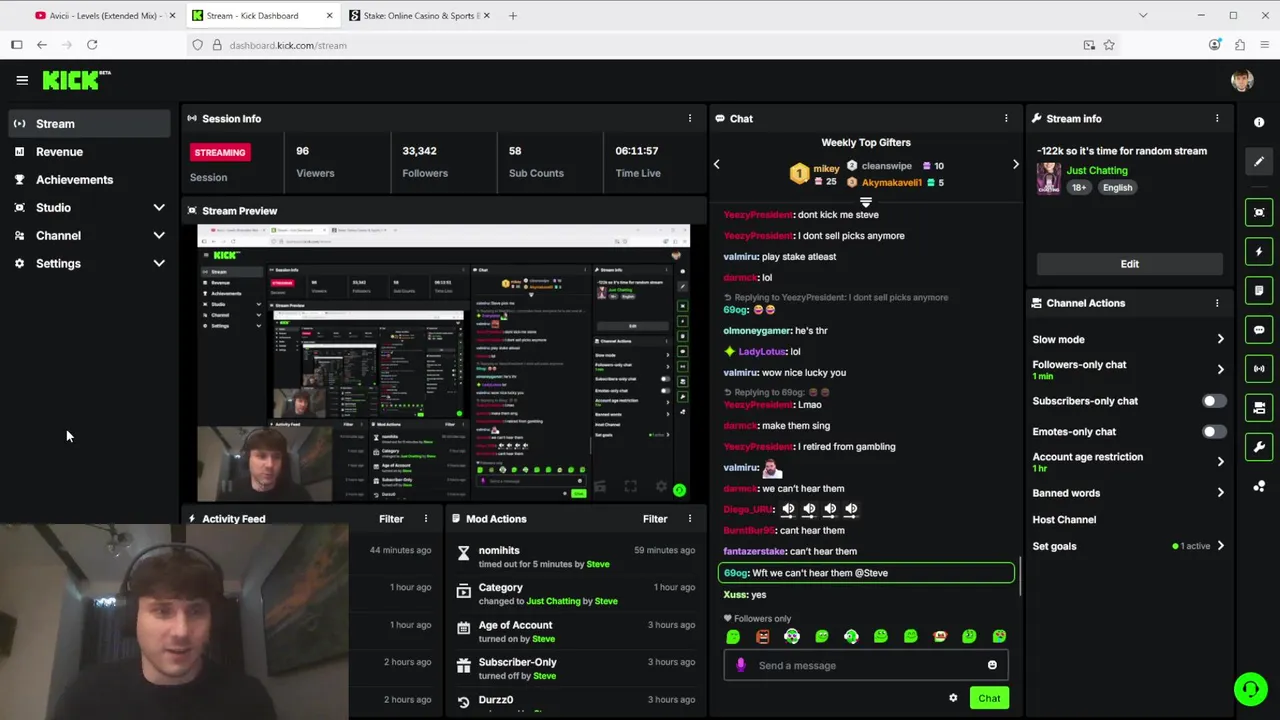Viewport: 1280px width, 720px height.
Task: Click the purple microphone icon in message box
Action: click(x=741, y=665)
